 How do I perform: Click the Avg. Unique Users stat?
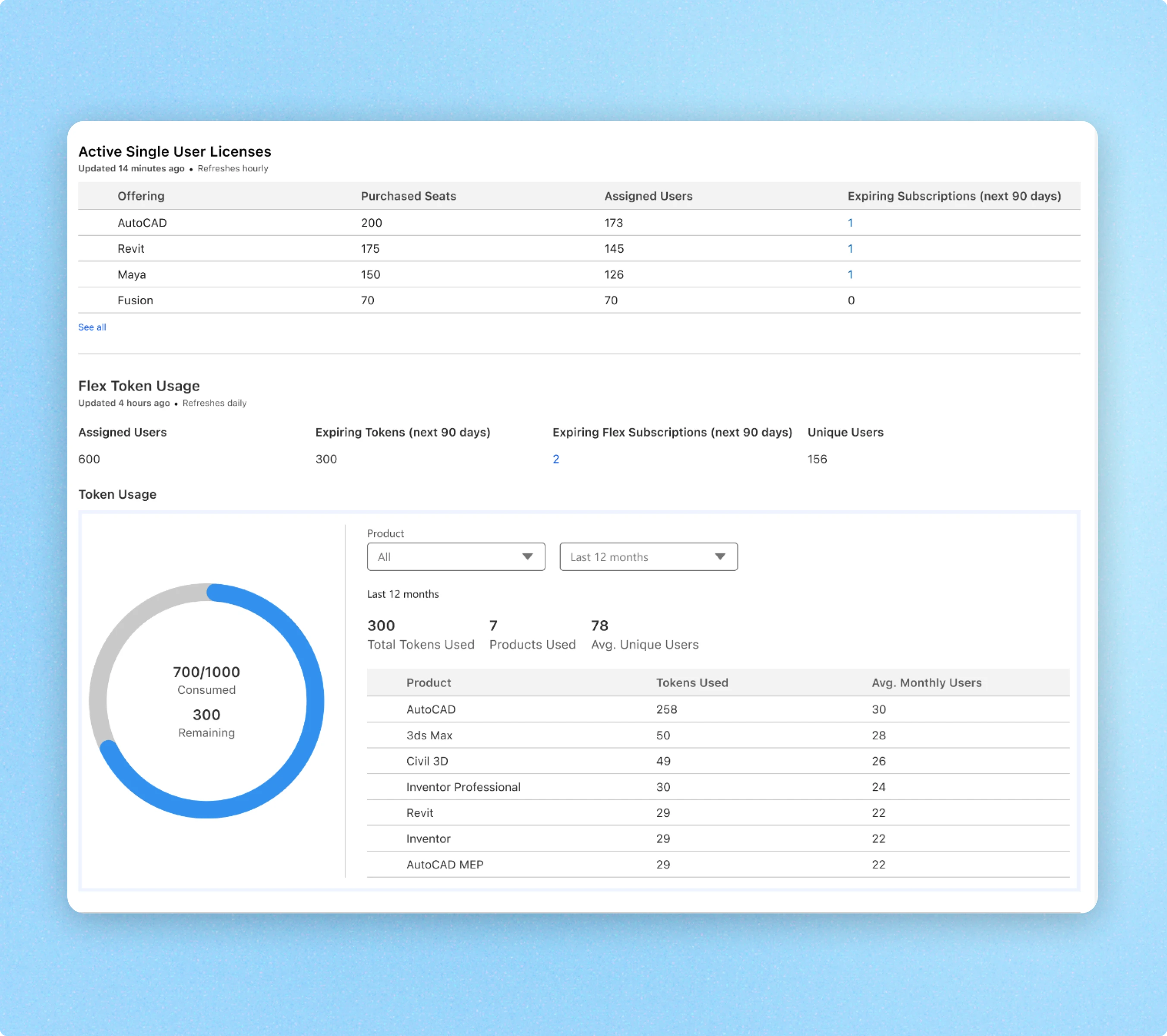click(x=645, y=635)
